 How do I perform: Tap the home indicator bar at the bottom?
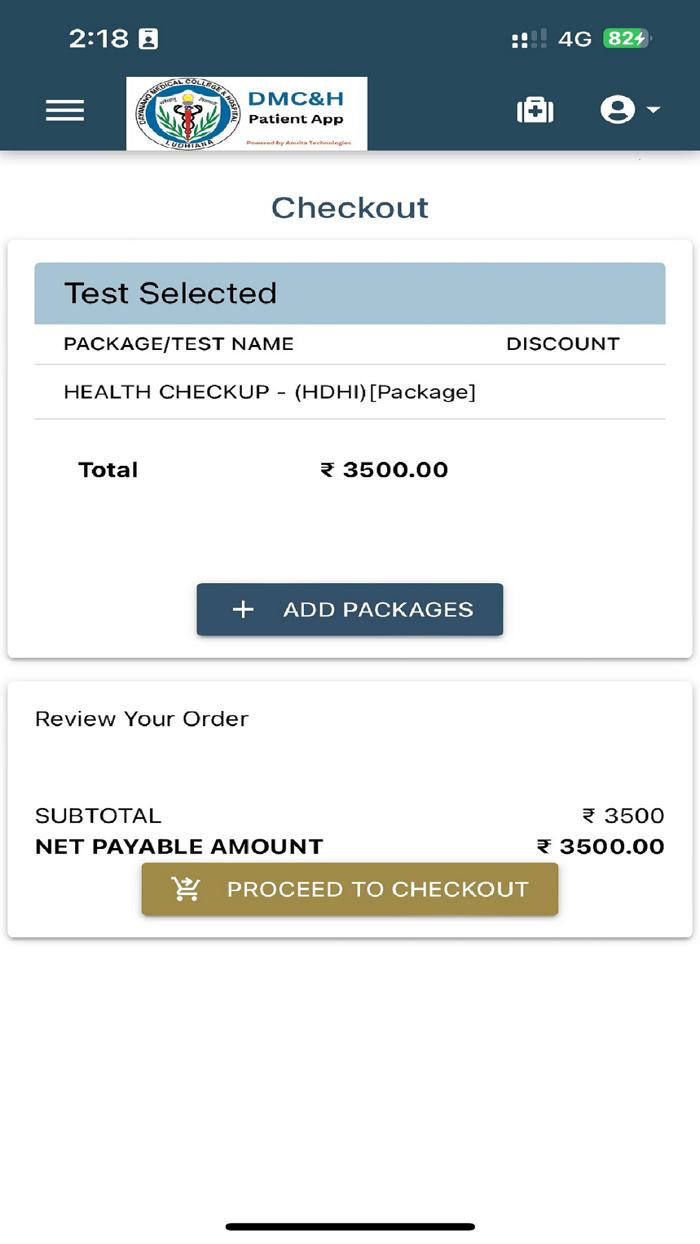[349, 1224]
